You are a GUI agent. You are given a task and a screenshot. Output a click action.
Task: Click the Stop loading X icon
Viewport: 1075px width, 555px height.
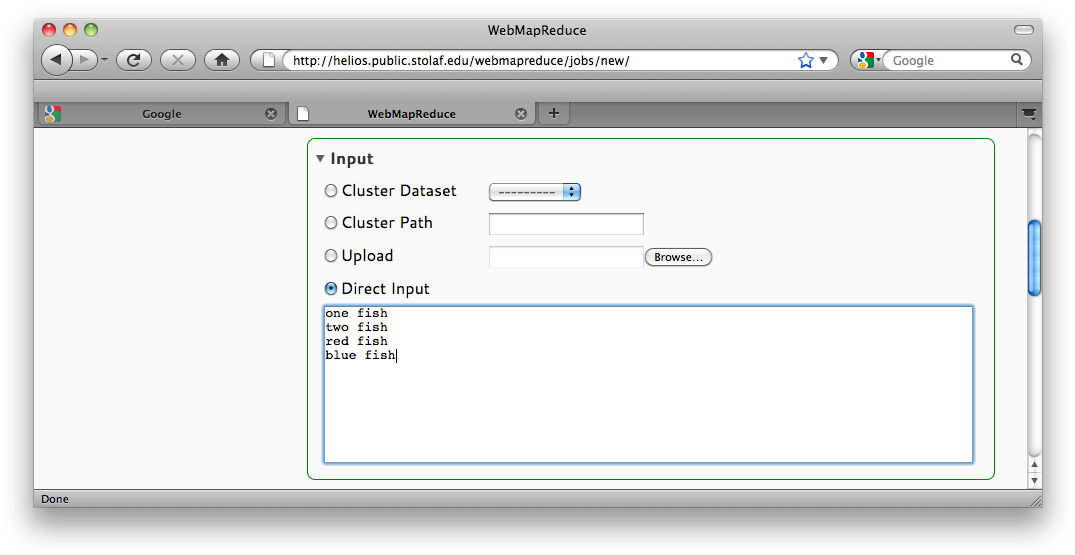point(177,60)
